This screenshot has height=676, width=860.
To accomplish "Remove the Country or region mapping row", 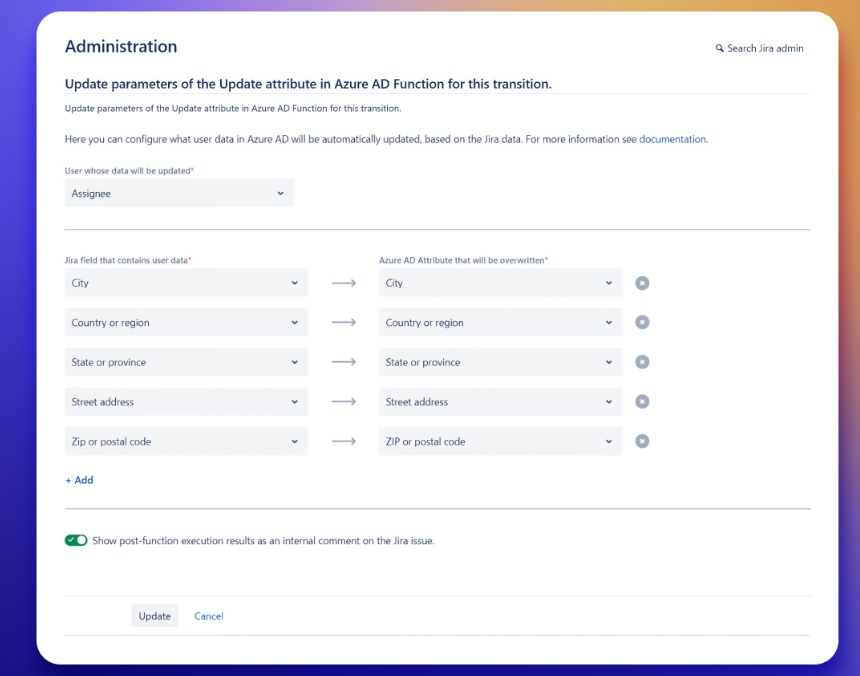I will [x=642, y=323].
